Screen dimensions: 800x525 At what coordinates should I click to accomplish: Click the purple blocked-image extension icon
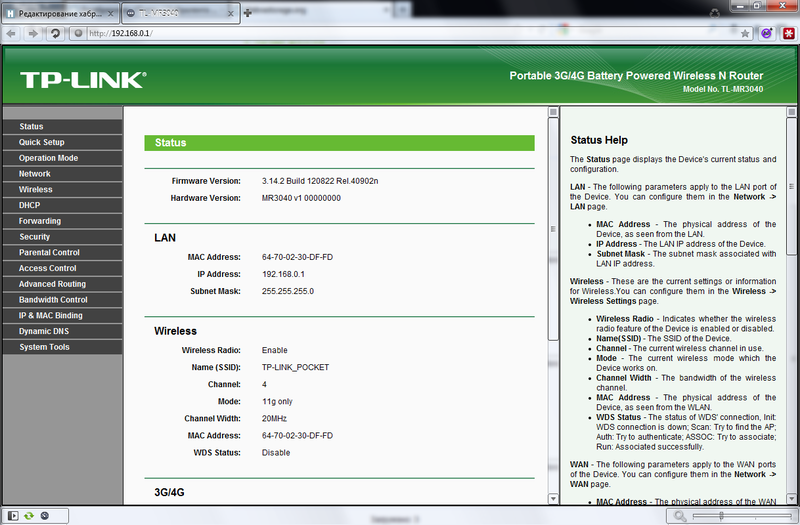click(766, 34)
